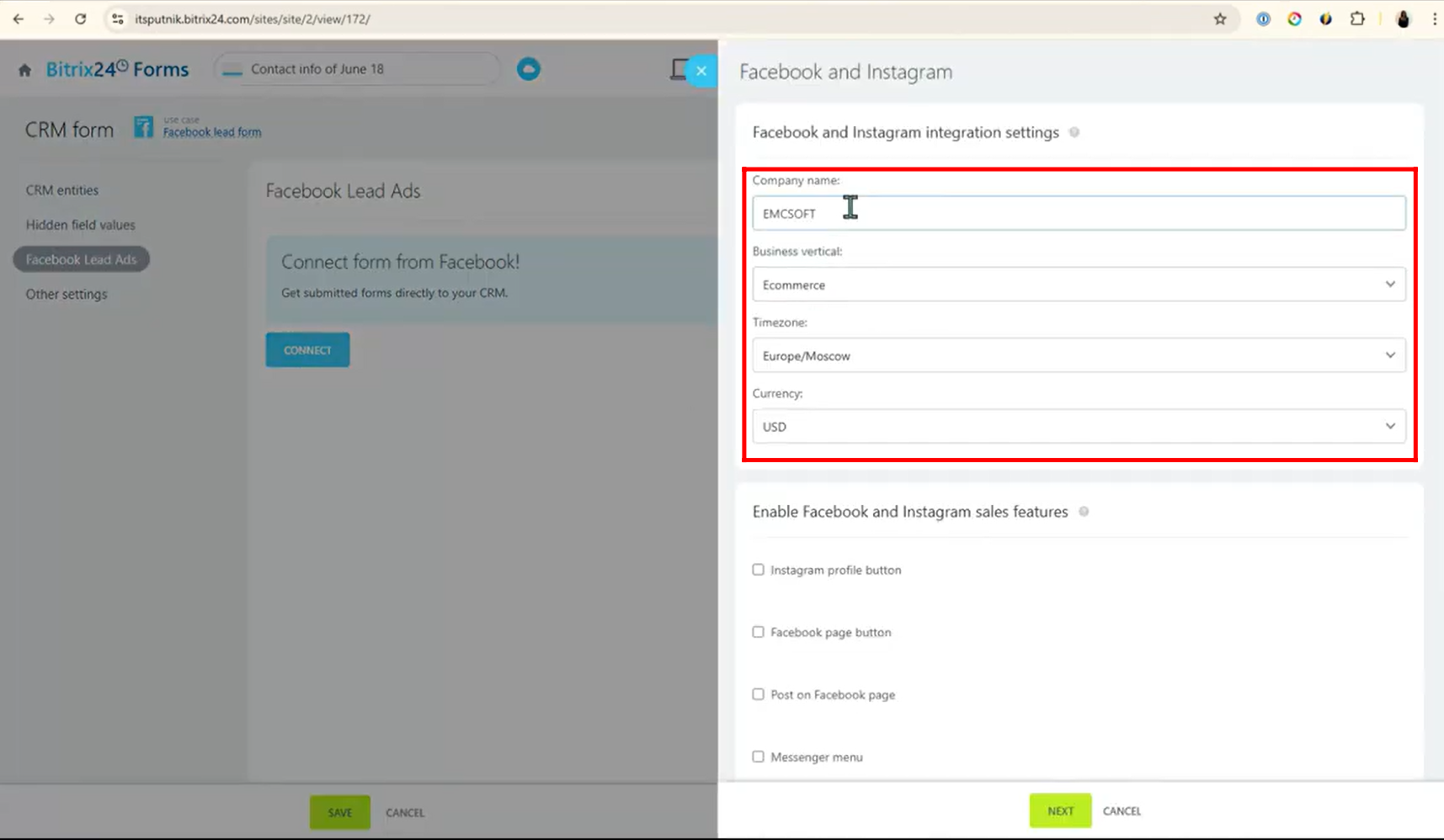Cancel the Facebook and Instagram panel
The width and height of the screenshot is (1444, 840).
1122,811
